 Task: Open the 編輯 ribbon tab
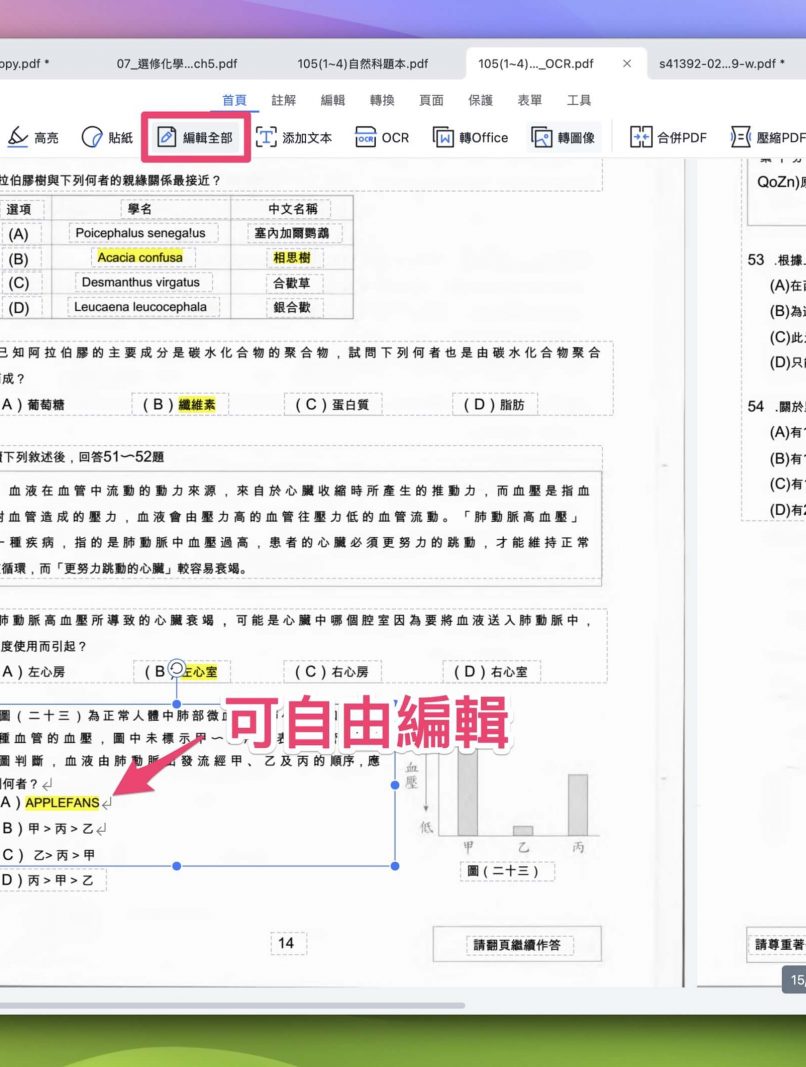(x=333, y=100)
